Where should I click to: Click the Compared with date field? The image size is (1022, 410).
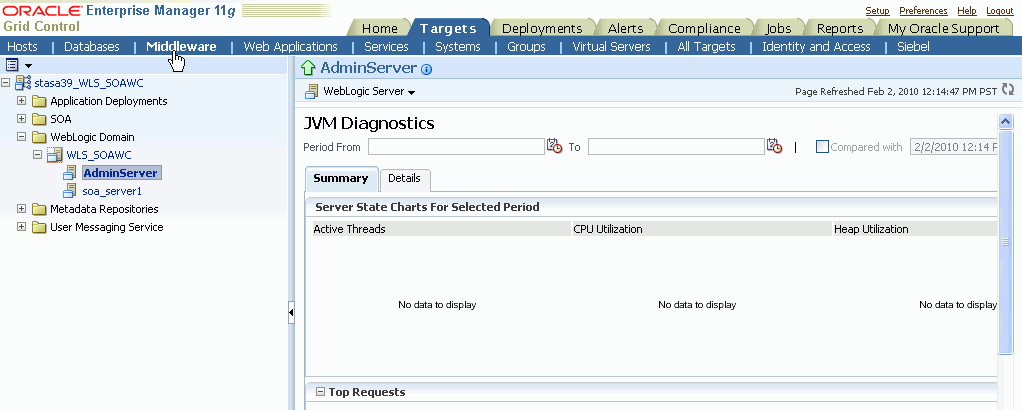point(954,147)
